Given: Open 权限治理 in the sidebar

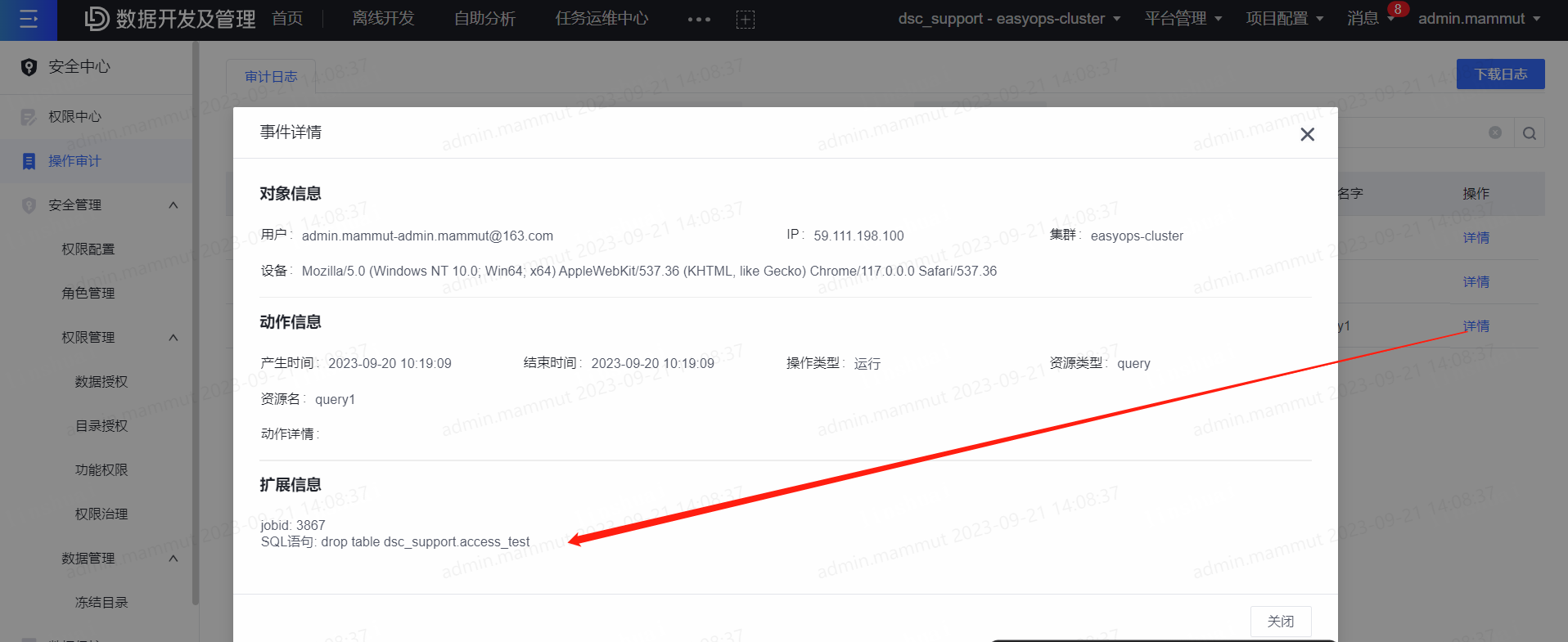Looking at the screenshot, I should pos(101,514).
